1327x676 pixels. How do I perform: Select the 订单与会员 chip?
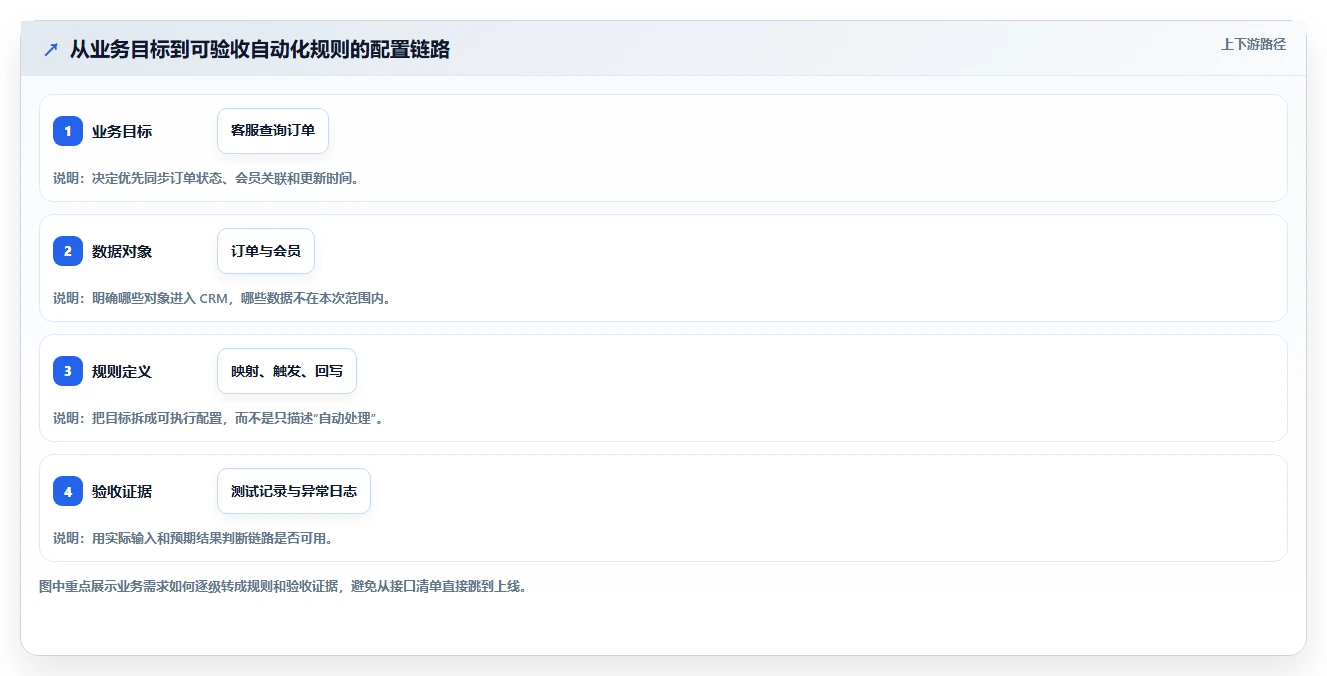(266, 251)
